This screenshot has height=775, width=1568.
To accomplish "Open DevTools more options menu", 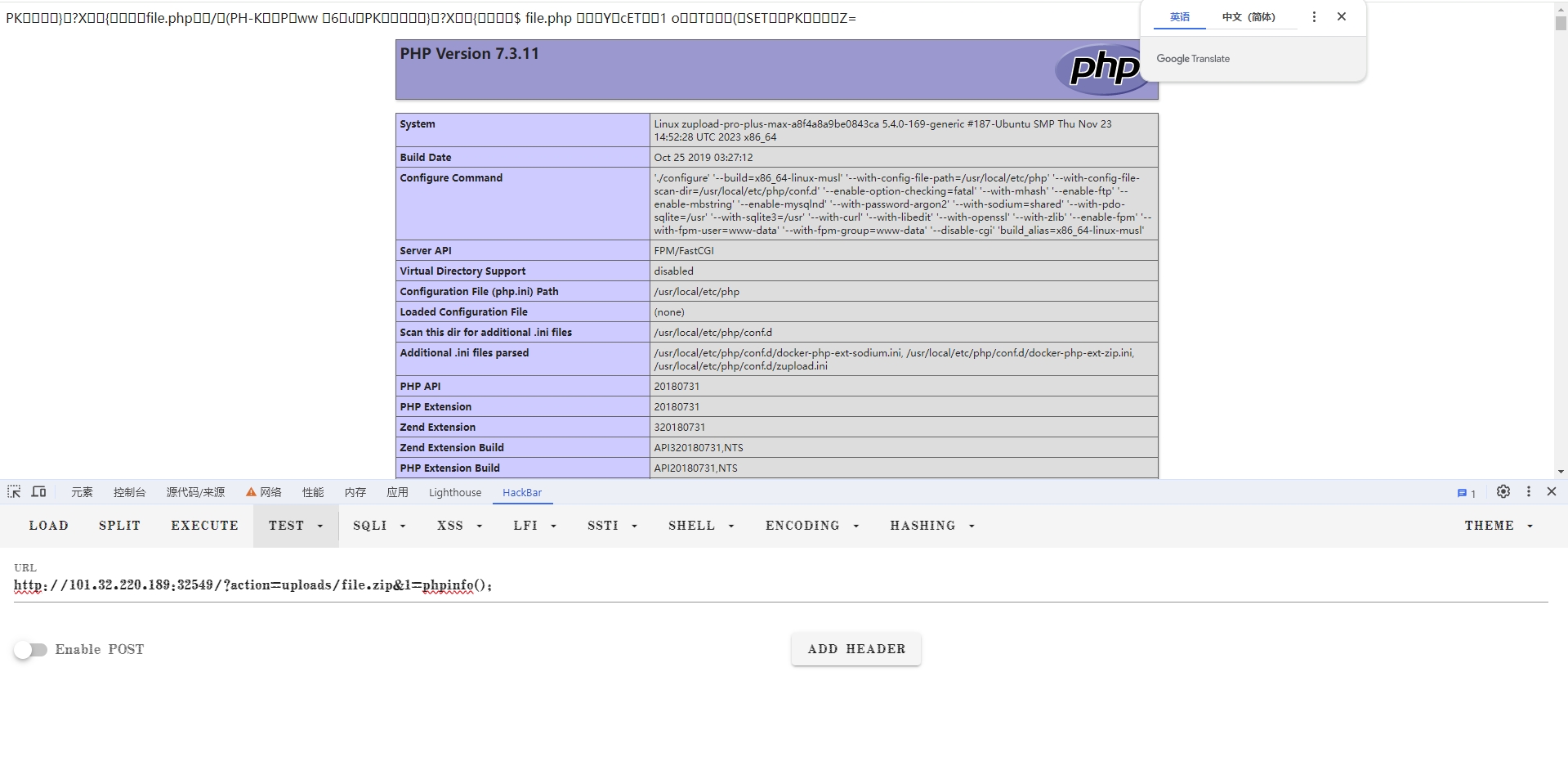I will (1528, 492).
